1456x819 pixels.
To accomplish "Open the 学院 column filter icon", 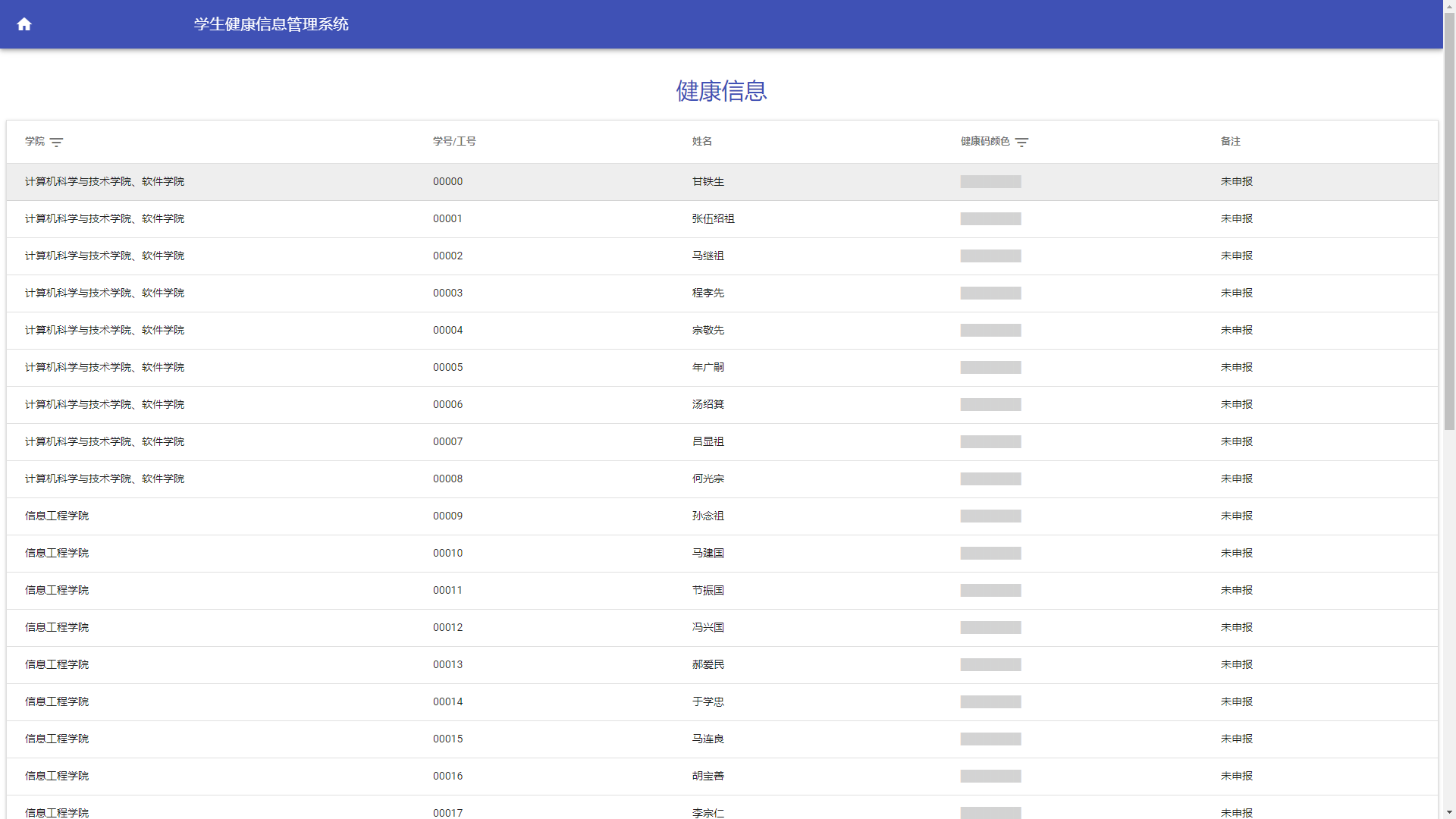I will (x=57, y=143).
